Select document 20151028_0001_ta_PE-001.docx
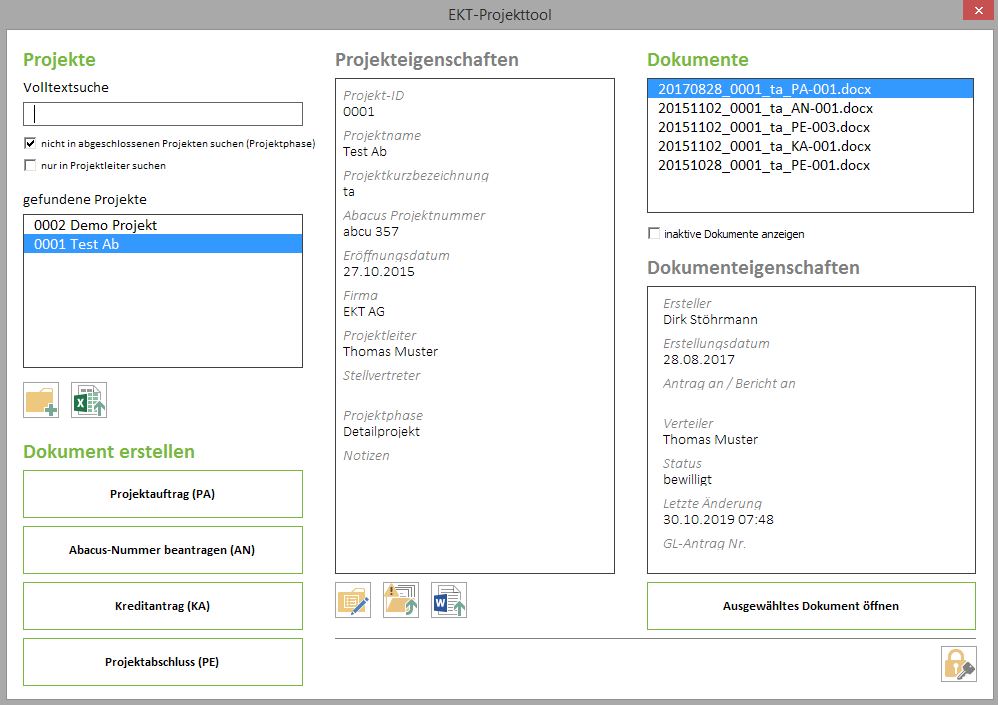This screenshot has height=705, width=998. (x=810, y=165)
